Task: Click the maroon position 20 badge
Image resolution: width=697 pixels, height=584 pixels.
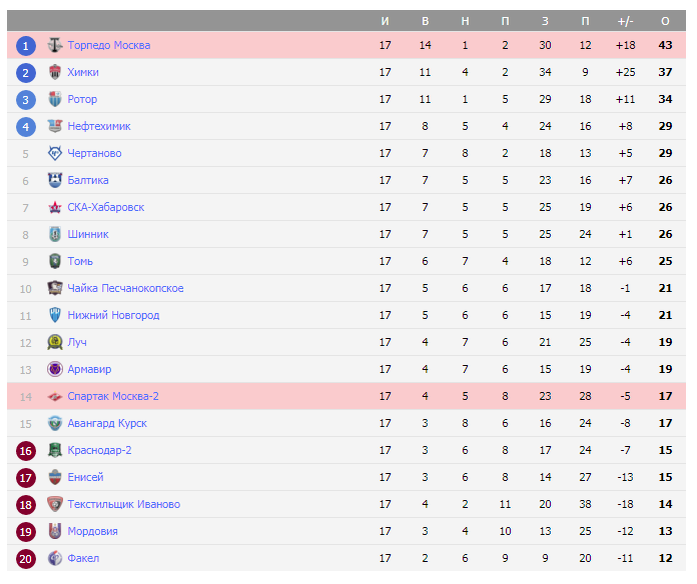Action: pyautogui.click(x=26, y=558)
